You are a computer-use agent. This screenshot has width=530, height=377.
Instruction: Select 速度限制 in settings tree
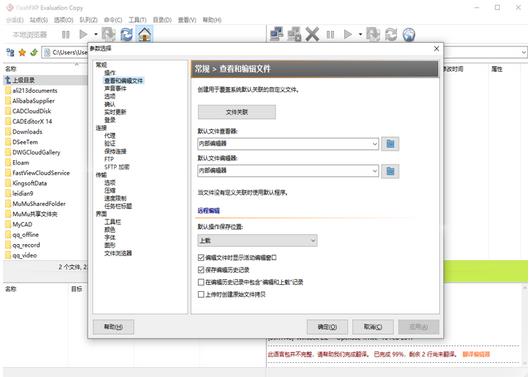pyautogui.click(x=115, y=198)
